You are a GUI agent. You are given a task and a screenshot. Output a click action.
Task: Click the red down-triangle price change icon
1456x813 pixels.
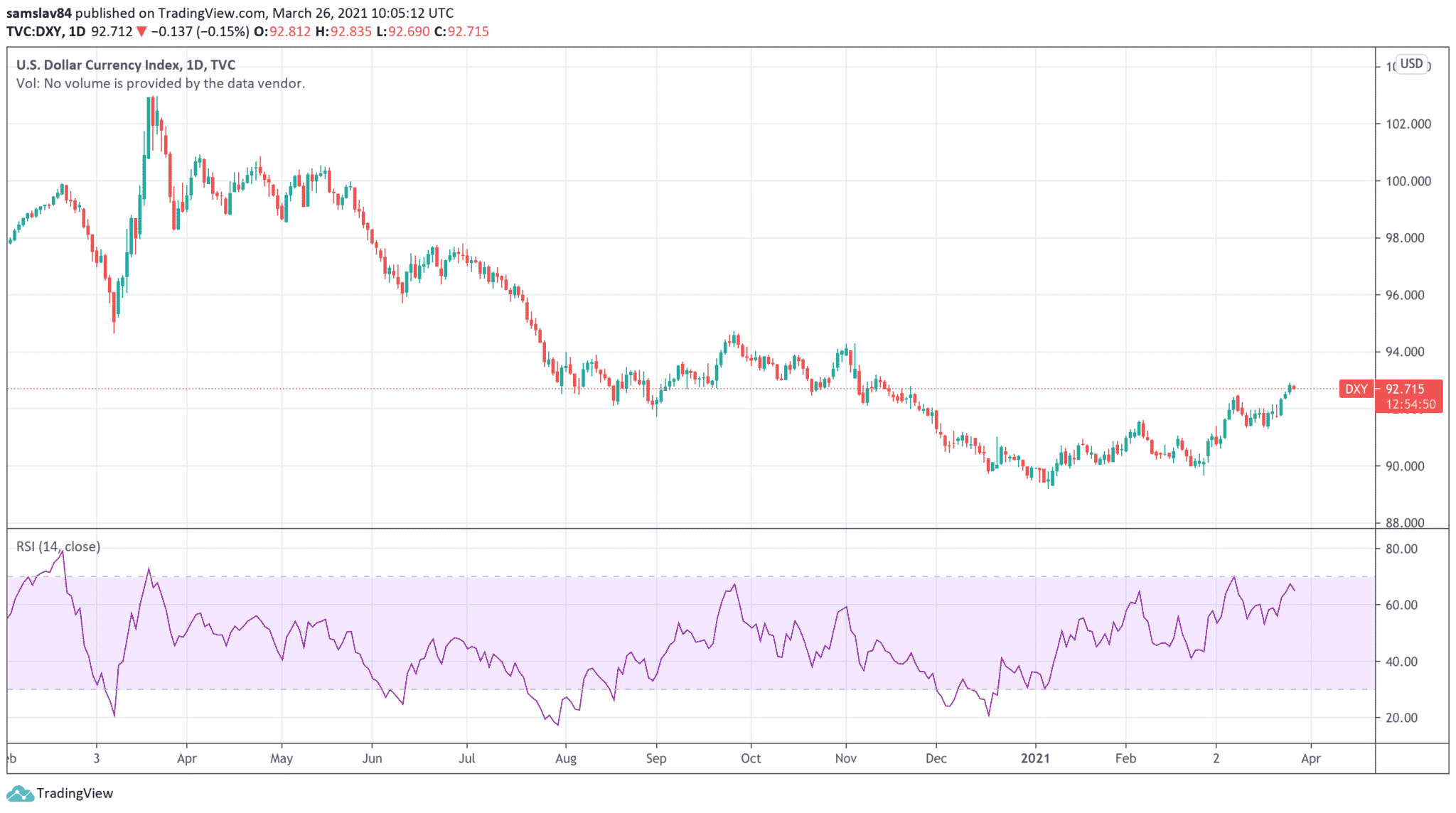coord(141,31)
